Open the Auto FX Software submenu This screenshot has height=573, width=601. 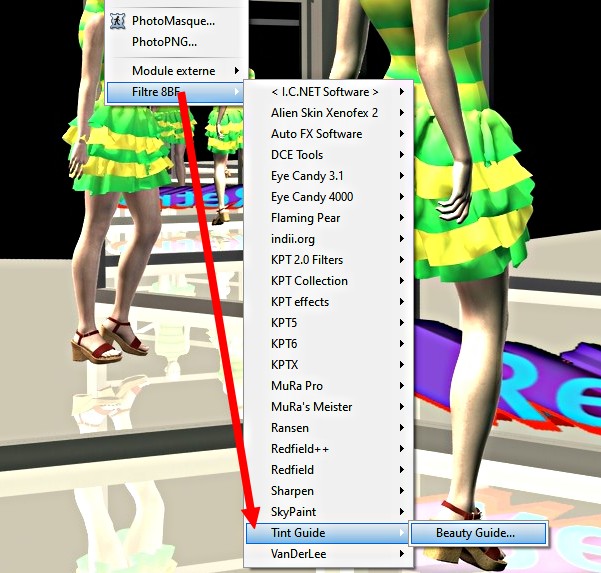328,134
